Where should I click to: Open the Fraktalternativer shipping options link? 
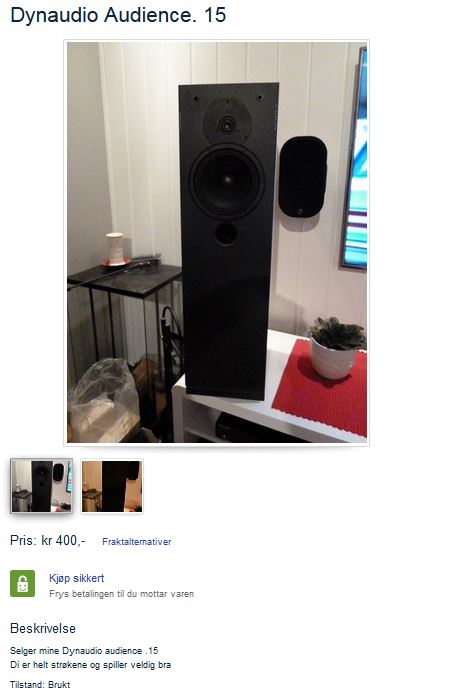136,542
